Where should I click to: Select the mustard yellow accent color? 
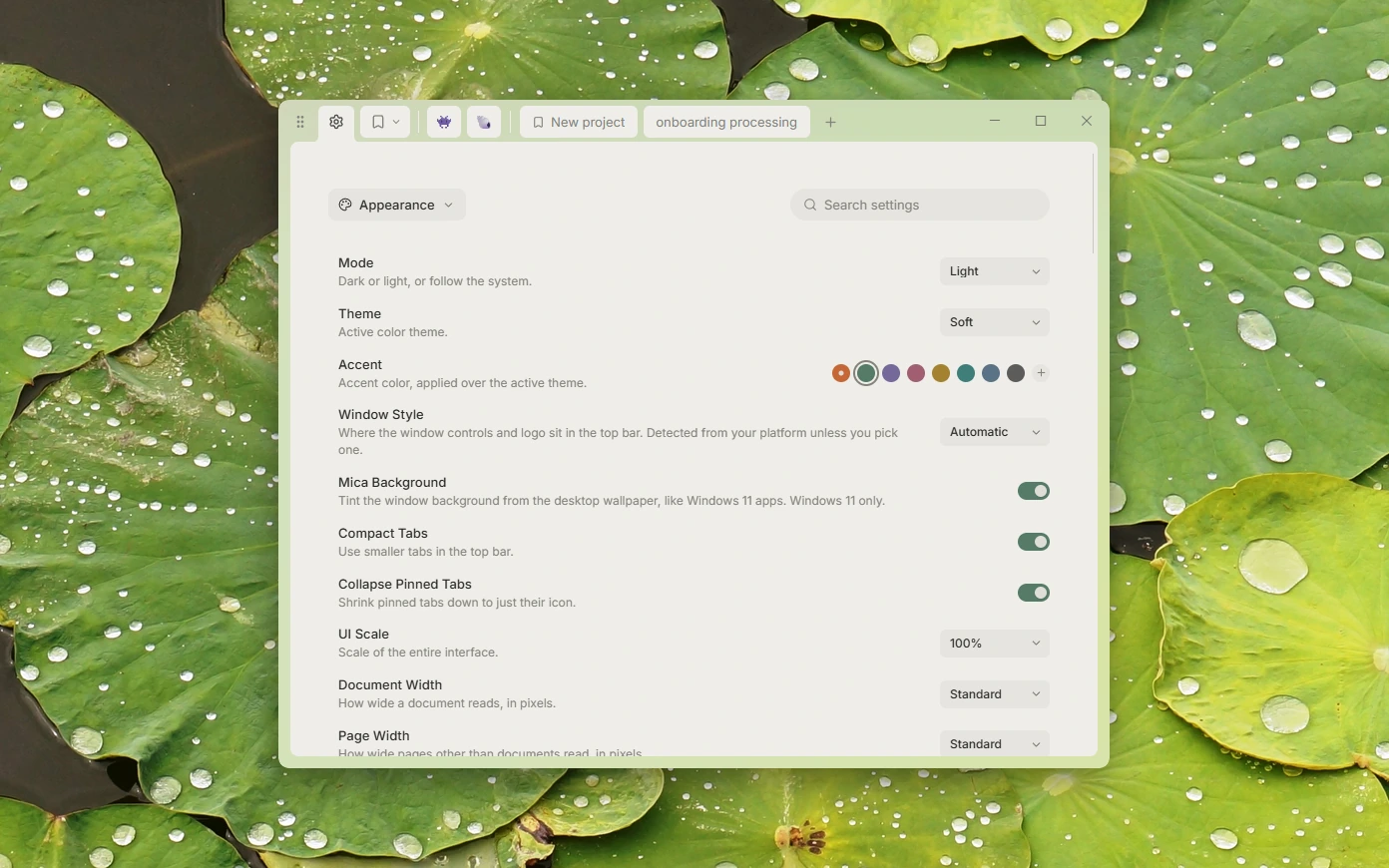pyautogui.click(x=941, y=373)
